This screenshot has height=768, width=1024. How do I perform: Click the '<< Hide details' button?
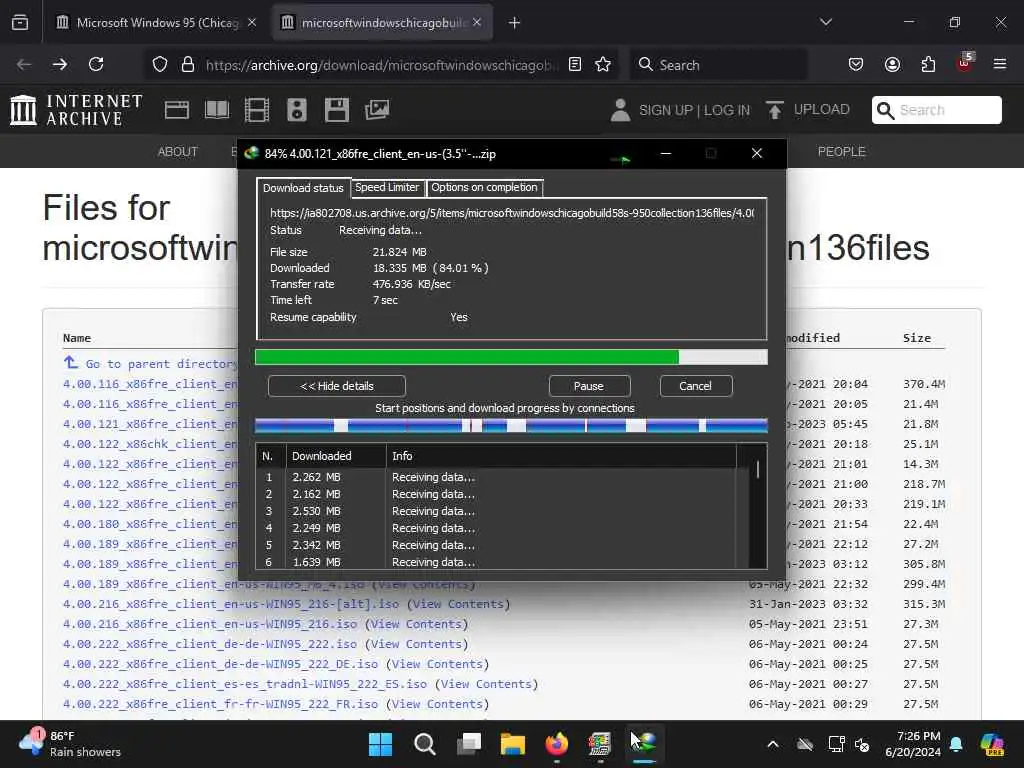pos(336,386)
